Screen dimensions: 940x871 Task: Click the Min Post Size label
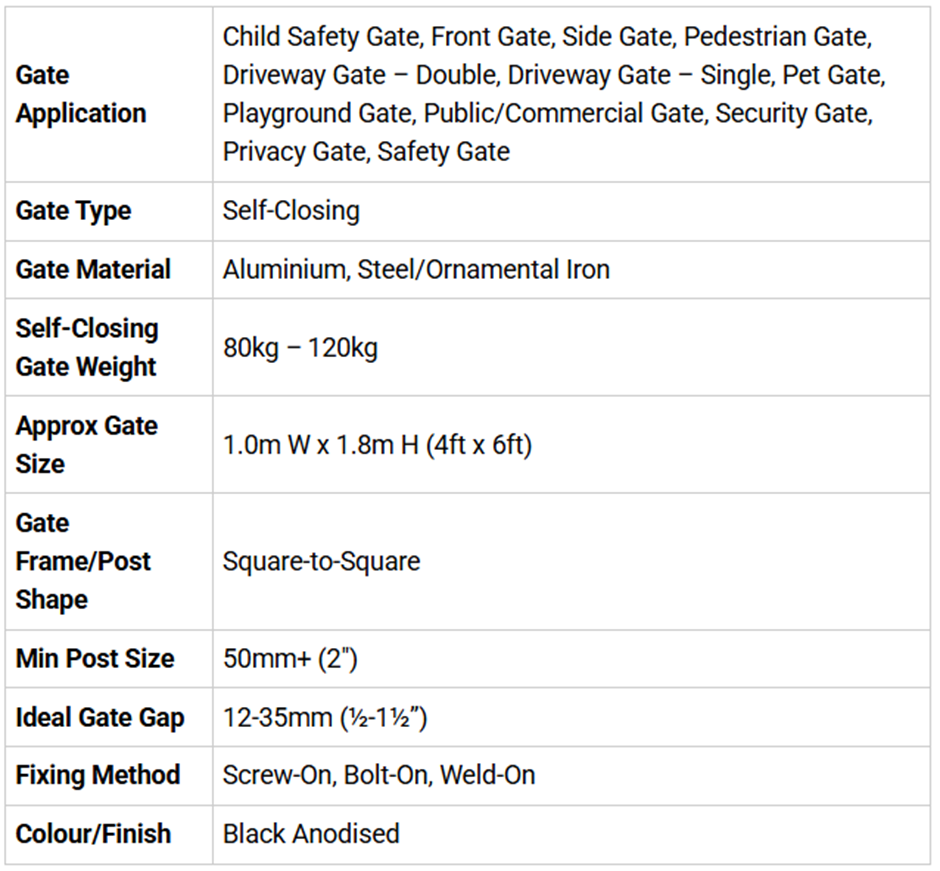[x=95, y=659]
